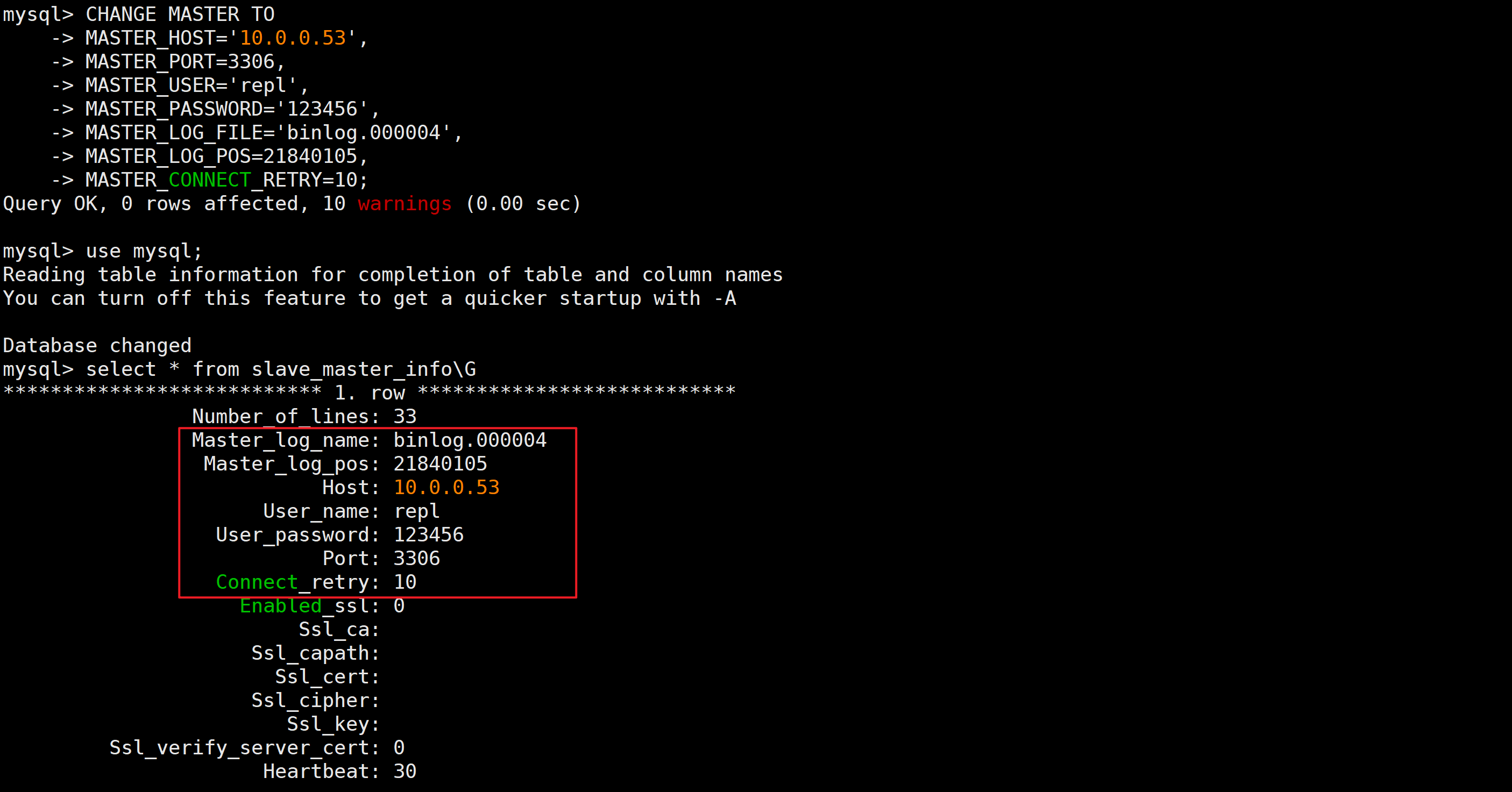Click the MASTER_USER='repl' line
This screenshot has height=792, width=1512.
(x=197, y=85)
